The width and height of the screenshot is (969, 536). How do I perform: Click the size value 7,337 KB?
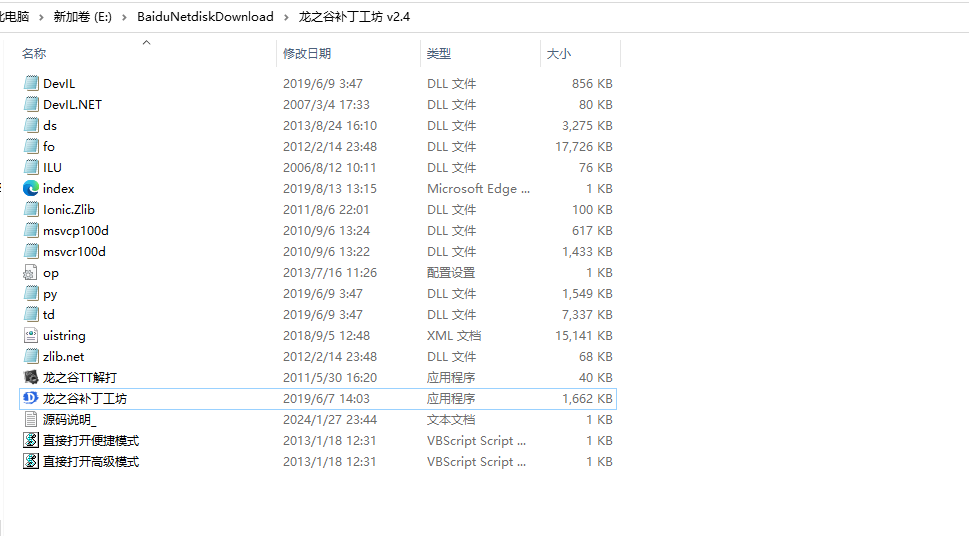[x=587, y=315]
